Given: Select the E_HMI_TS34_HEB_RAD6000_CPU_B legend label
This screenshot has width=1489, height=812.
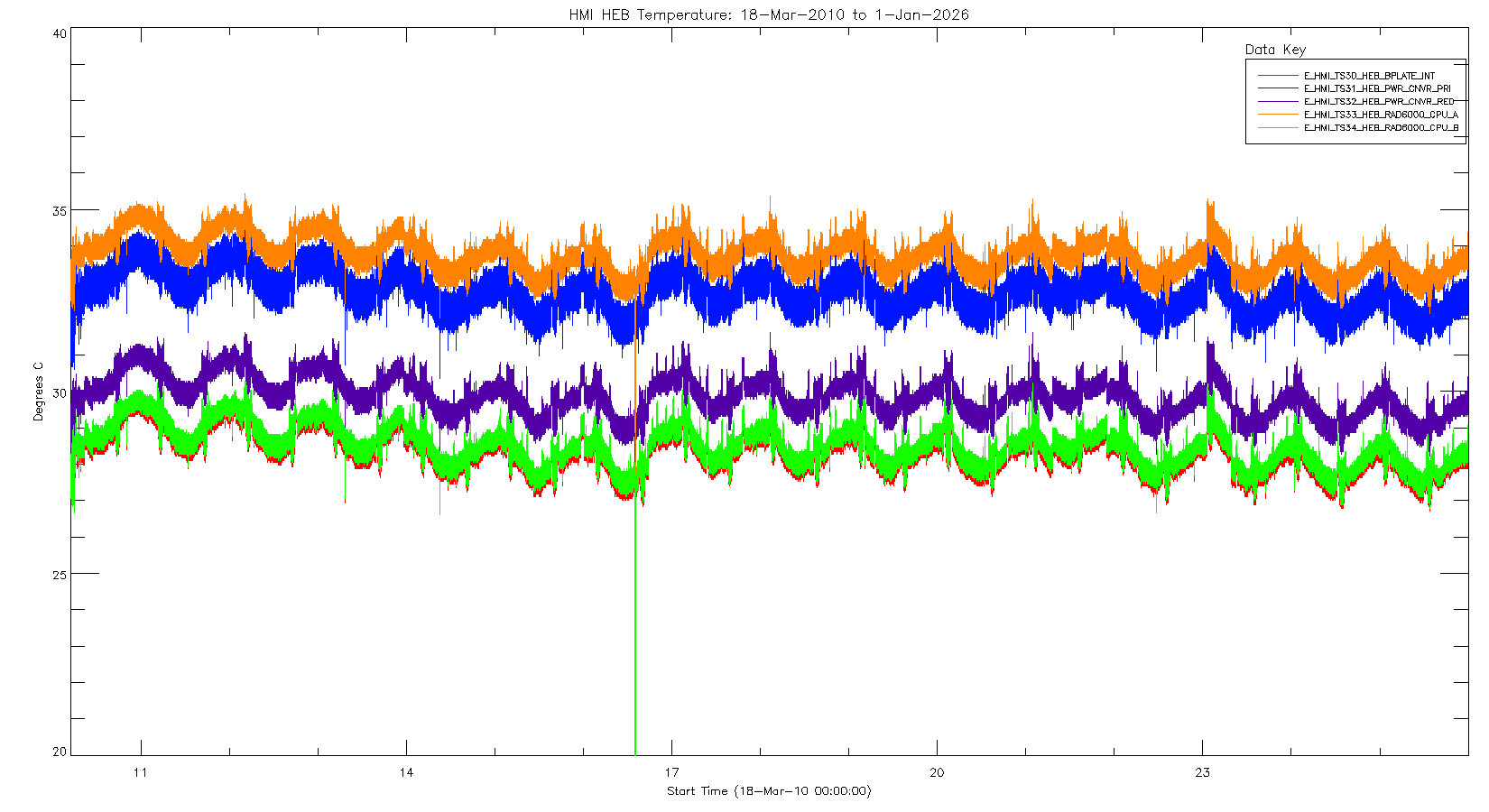Looking at the screenshot, I should pos(1381,128).
